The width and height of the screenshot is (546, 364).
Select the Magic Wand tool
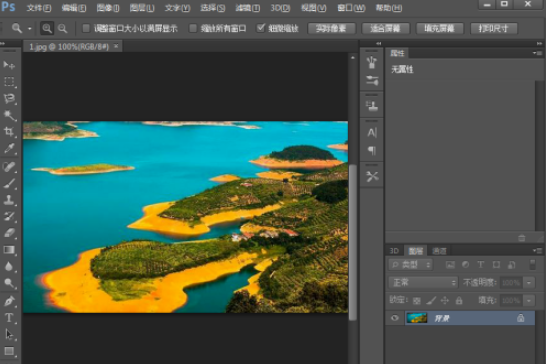tap(9, 115)
